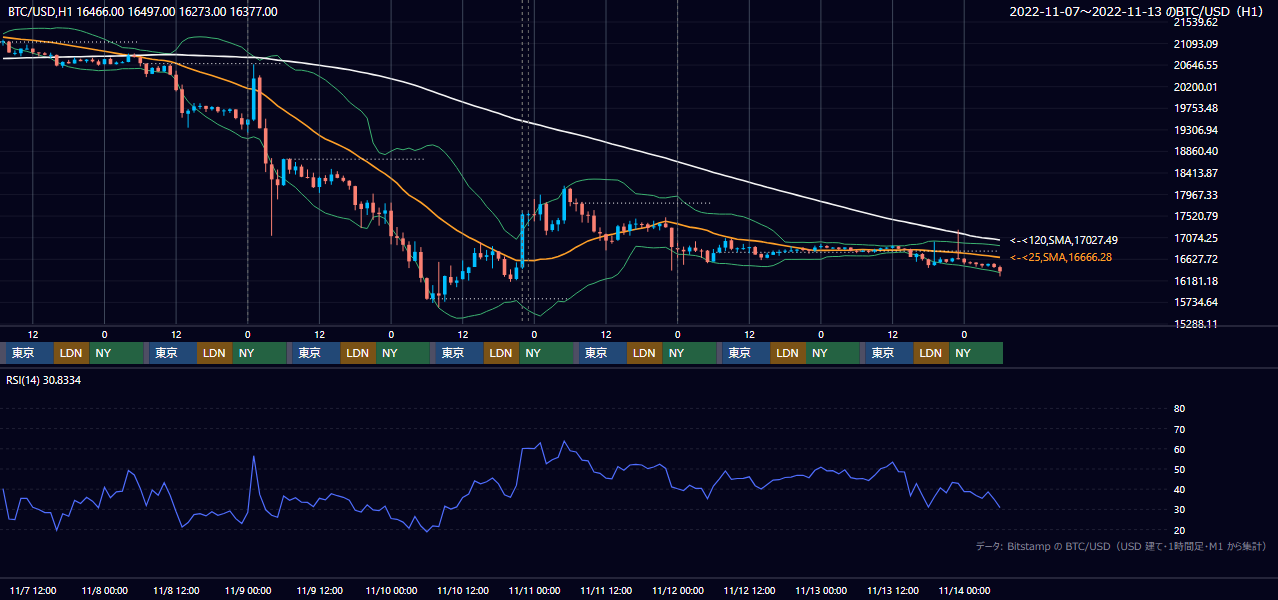Pick the 19306.94 price axis value
1278x600 pixels.
tap(1195, 130)
